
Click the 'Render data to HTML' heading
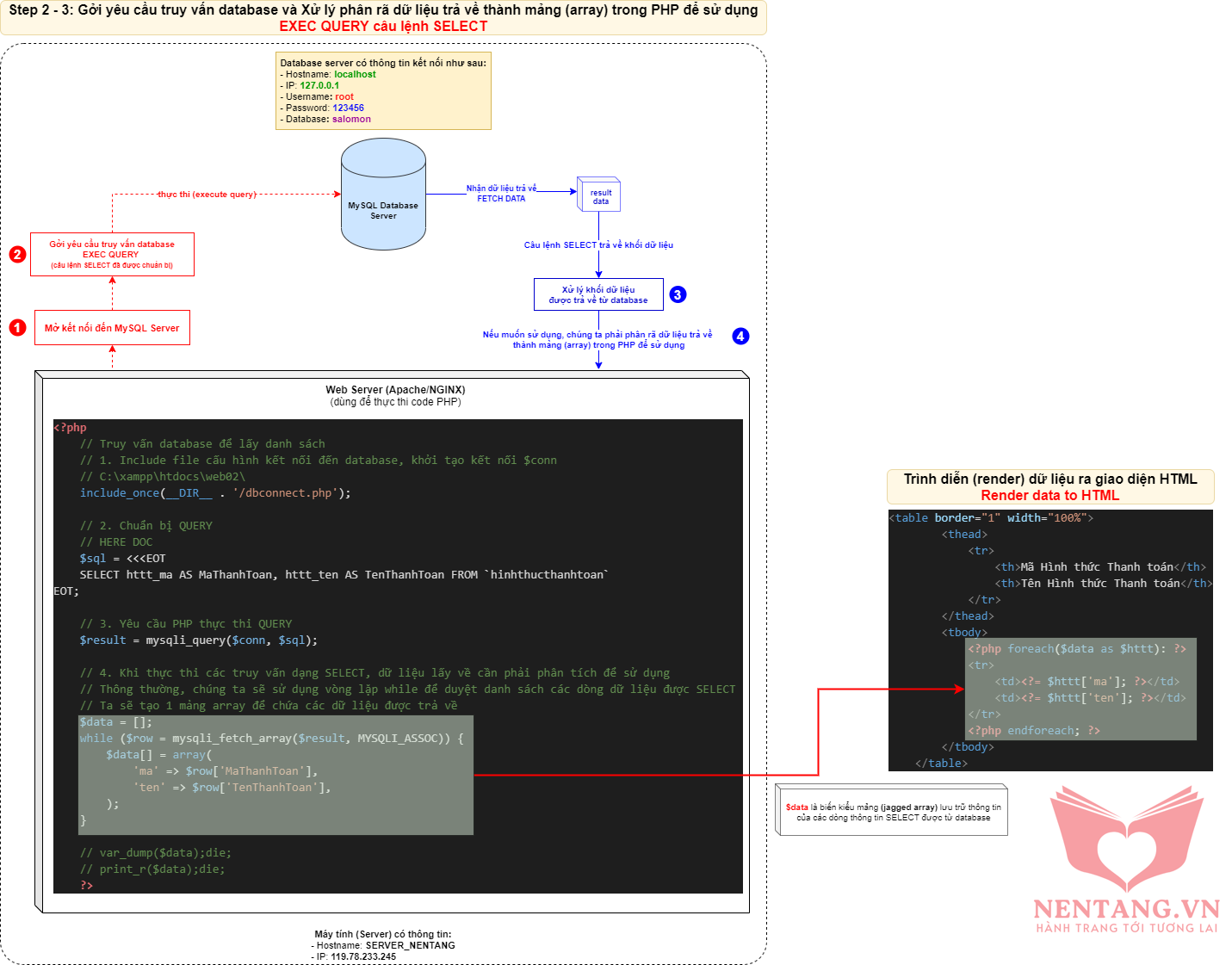tap(1049, 495)
